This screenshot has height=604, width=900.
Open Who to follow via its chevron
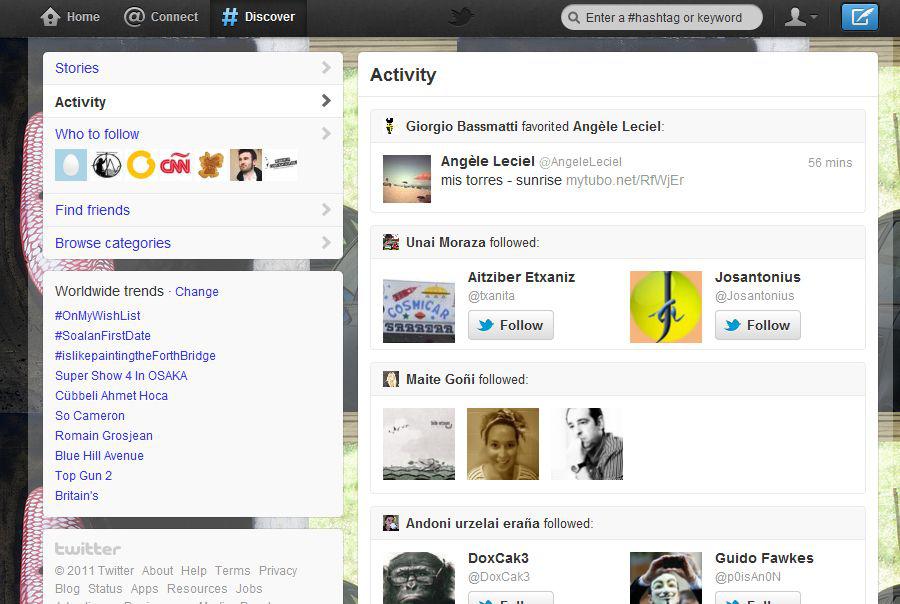pyautogui.click(x=326, y=134)
